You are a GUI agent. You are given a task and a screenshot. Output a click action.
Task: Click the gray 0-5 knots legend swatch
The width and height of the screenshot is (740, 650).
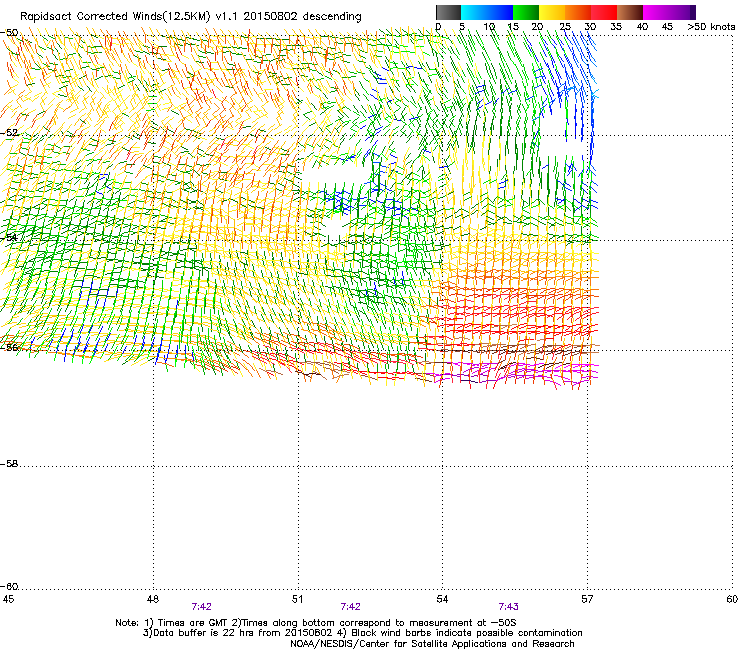[448, 12]
